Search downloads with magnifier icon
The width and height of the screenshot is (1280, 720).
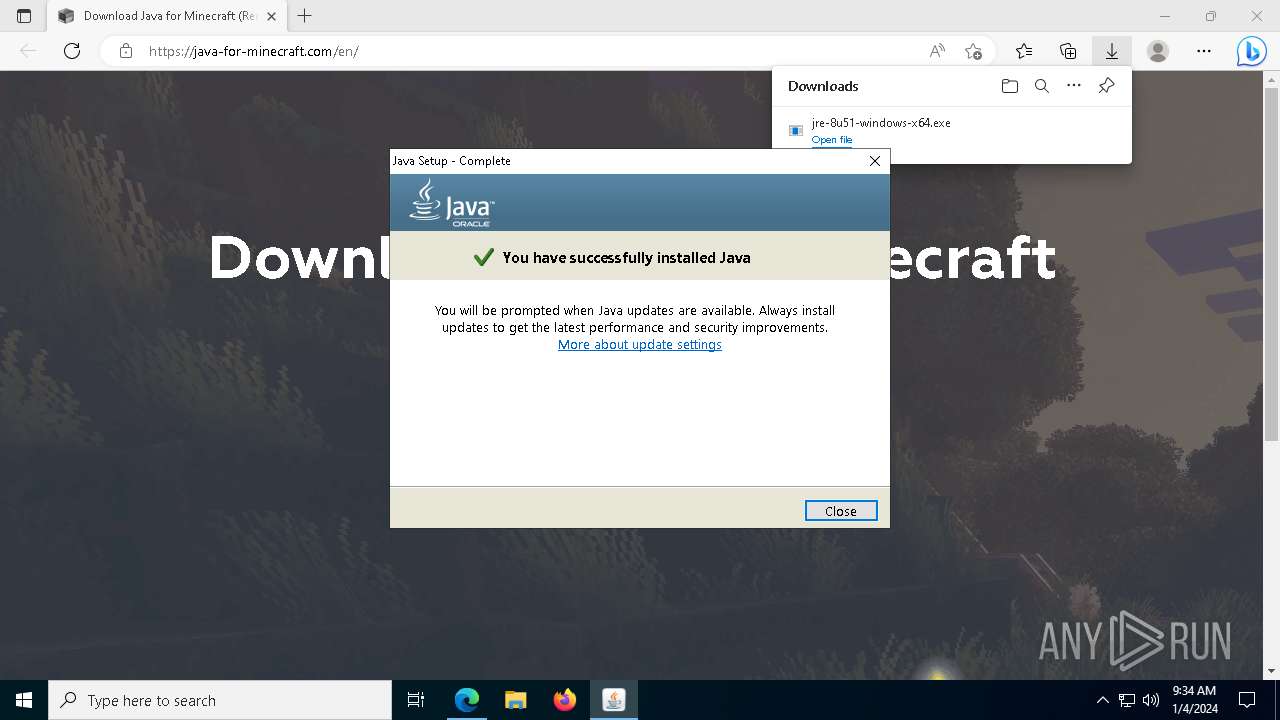[x=1042, y=86]
